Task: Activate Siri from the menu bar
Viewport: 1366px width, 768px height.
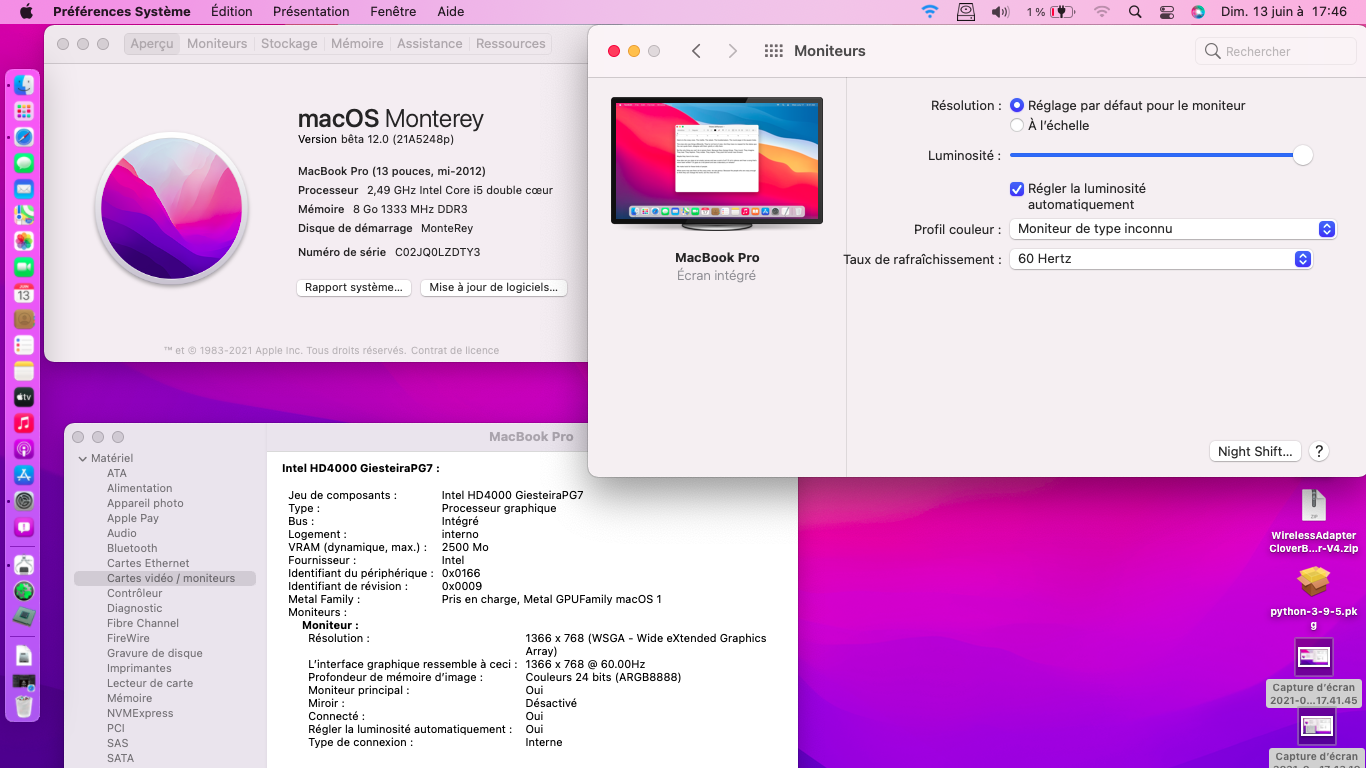Action: (x=1198, y=12)
